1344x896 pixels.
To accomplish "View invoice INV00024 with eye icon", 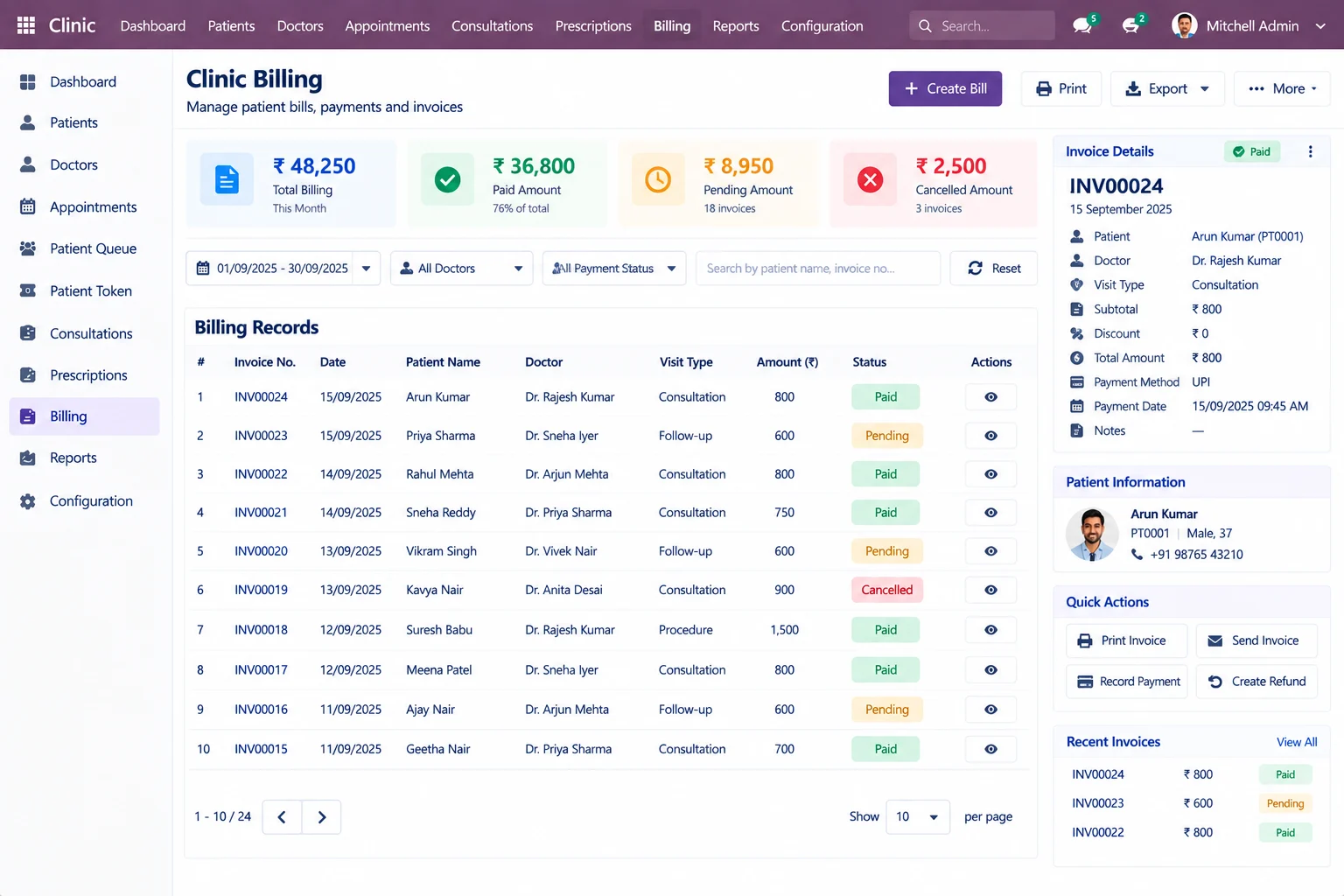I will [x=990, y=397].
